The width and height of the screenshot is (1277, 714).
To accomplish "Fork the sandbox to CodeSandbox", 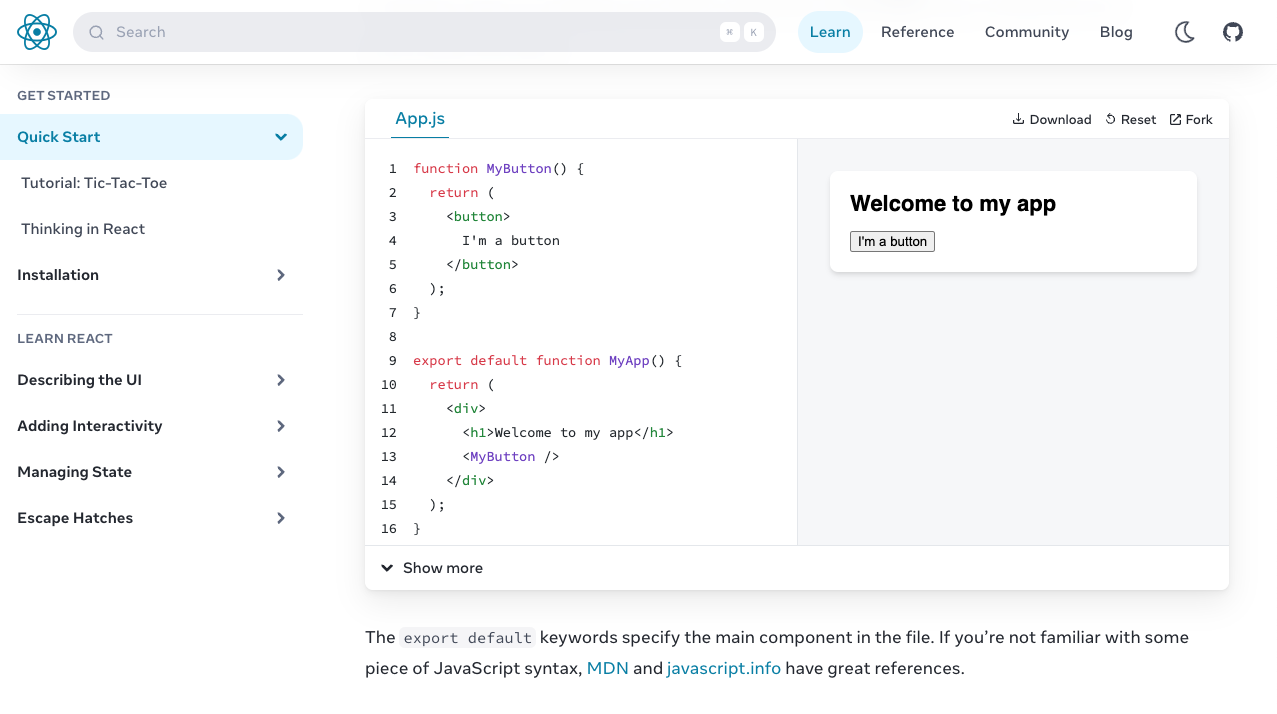I will (1190, 119).
